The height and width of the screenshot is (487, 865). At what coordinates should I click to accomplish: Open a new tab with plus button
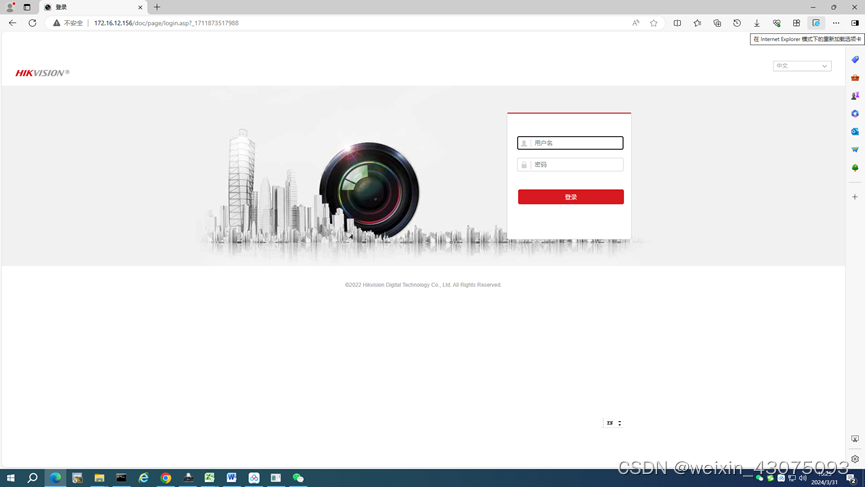coord(157,7)
